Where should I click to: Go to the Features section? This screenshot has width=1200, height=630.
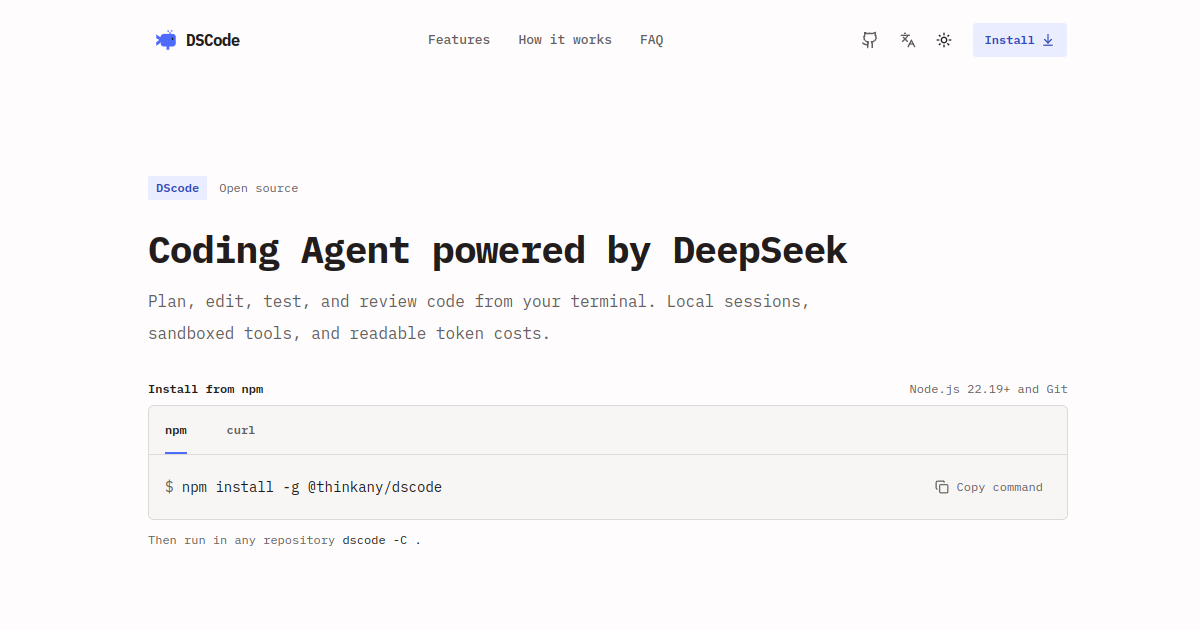(459, 40)
